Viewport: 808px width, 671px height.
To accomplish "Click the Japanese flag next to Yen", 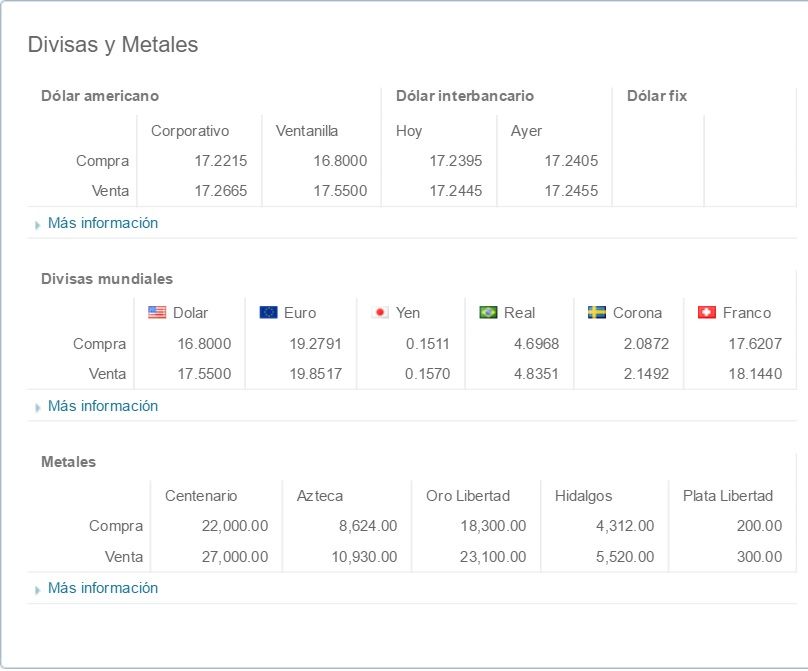I will point(381,312).
